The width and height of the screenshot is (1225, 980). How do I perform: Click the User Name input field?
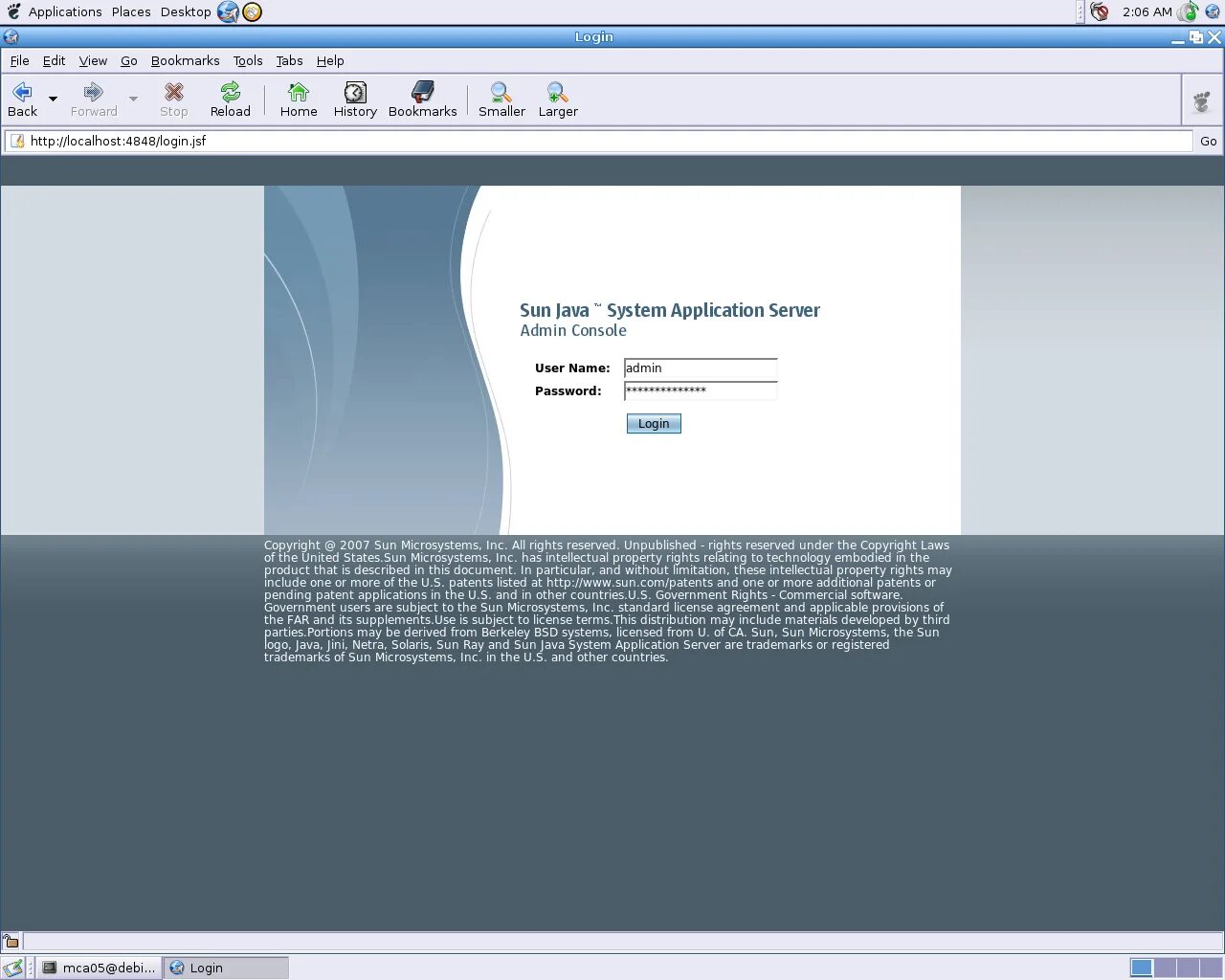[701, 368]
